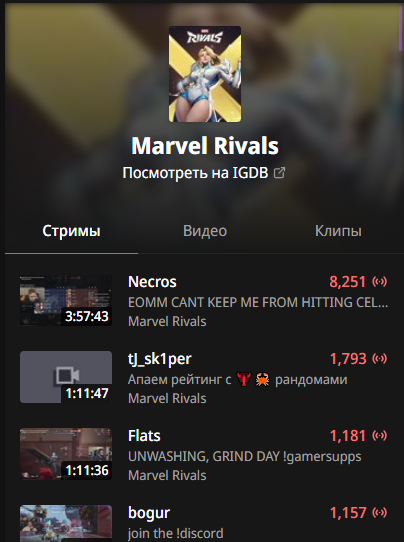
Task: Select the Стримы tab
Action: coord(72,231)
